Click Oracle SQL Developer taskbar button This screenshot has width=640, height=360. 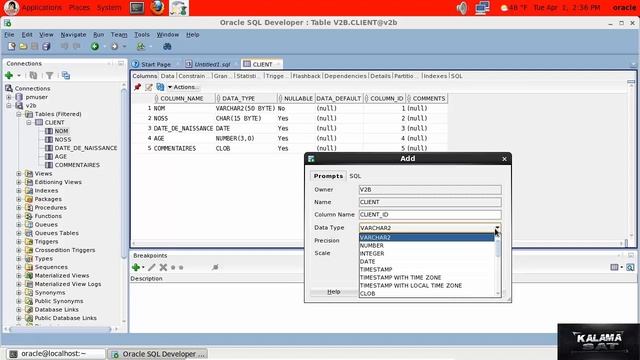coord(158,354)
